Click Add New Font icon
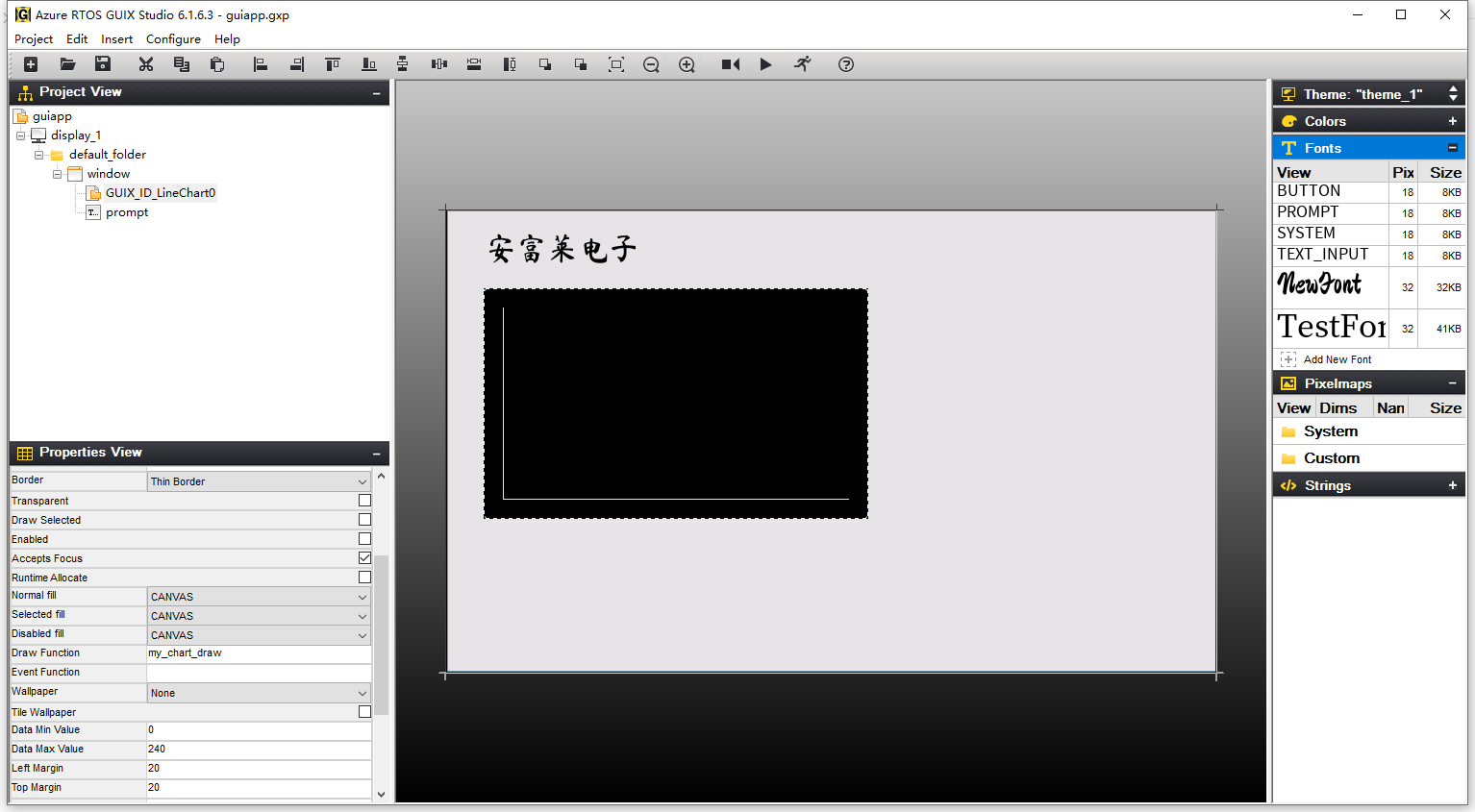 click(1288, 359)
